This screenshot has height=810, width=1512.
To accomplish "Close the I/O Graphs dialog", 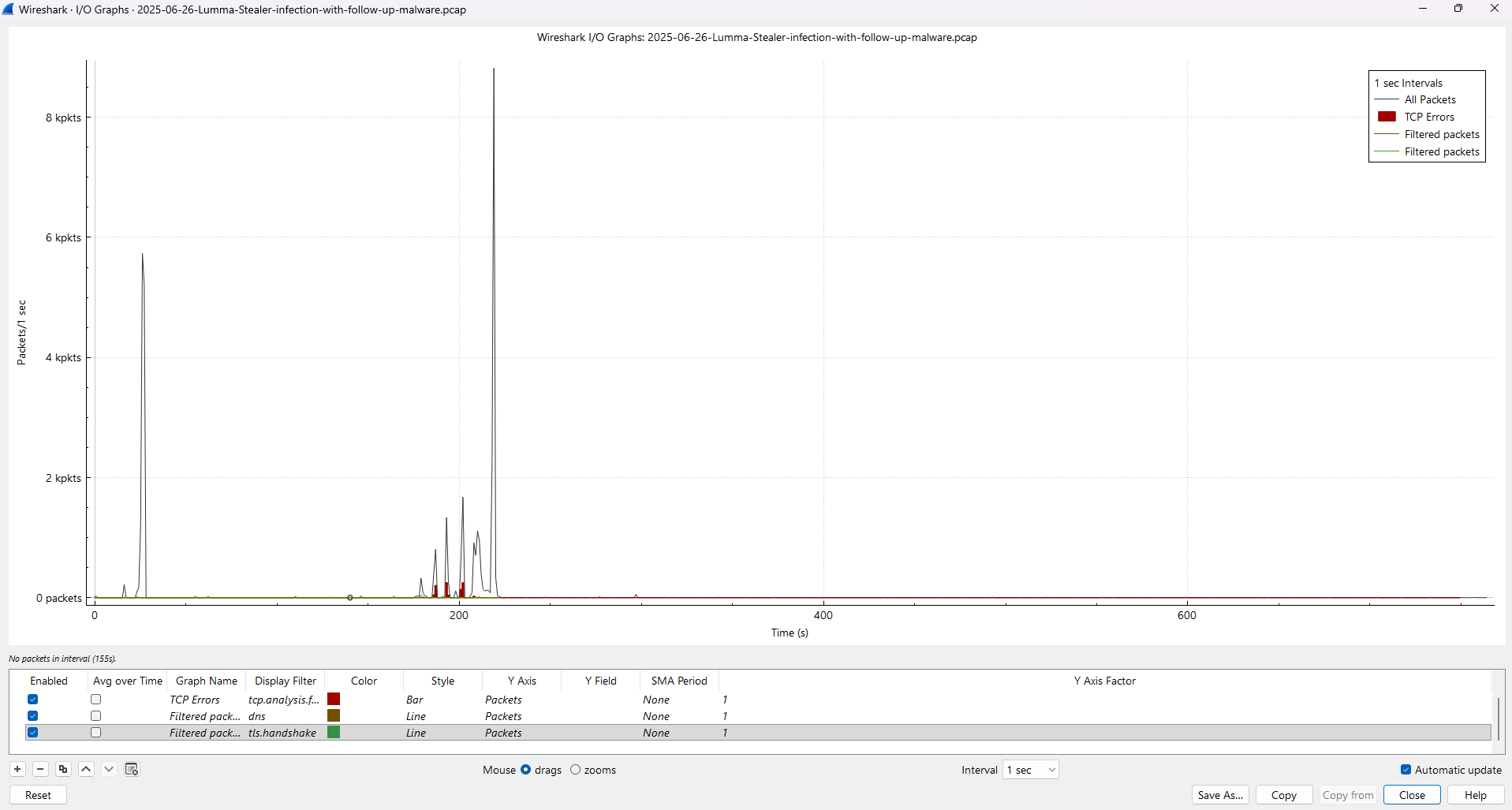I will (x=1412, y=795).
